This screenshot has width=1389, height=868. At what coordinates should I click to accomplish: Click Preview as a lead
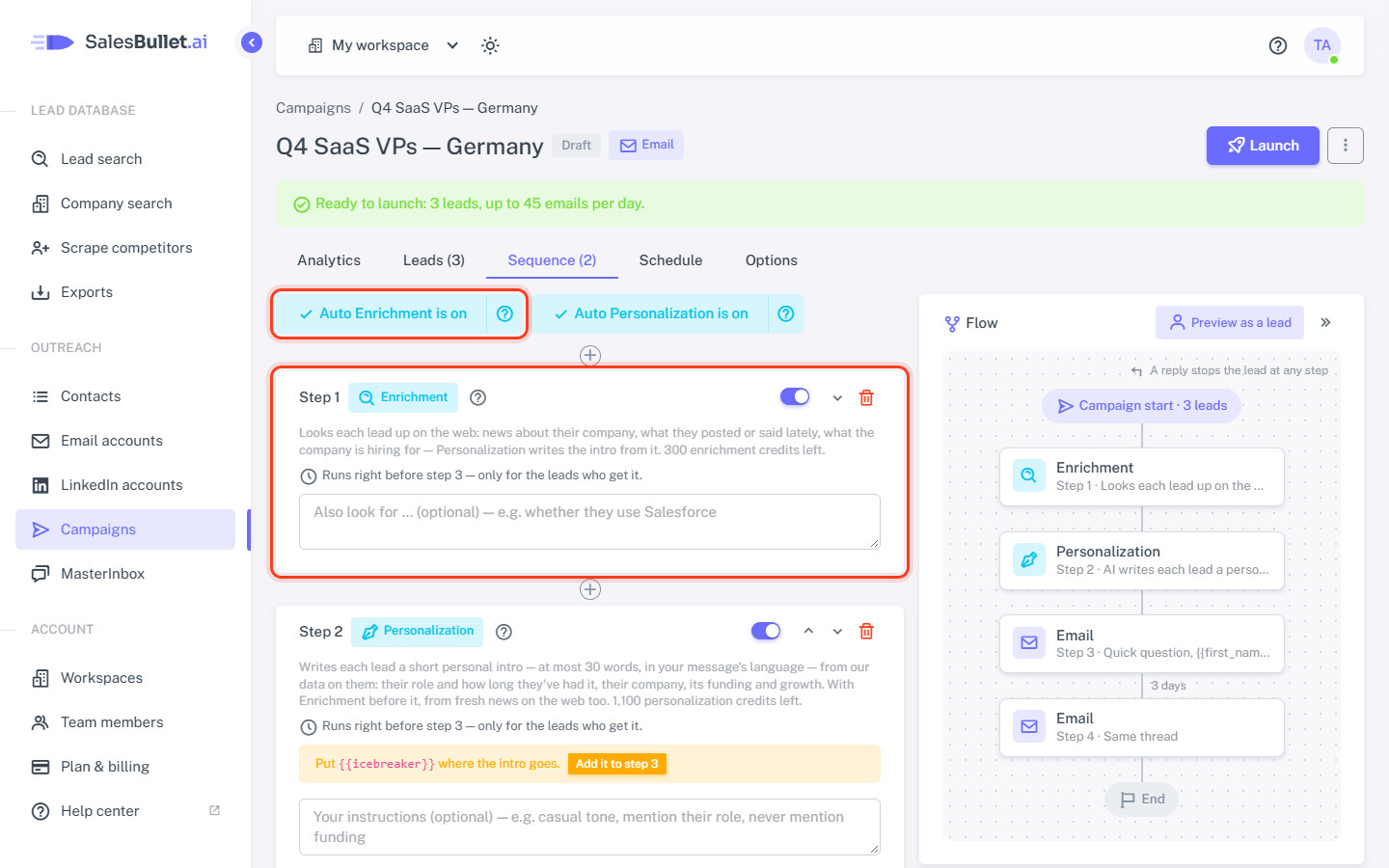(1230, 322)
